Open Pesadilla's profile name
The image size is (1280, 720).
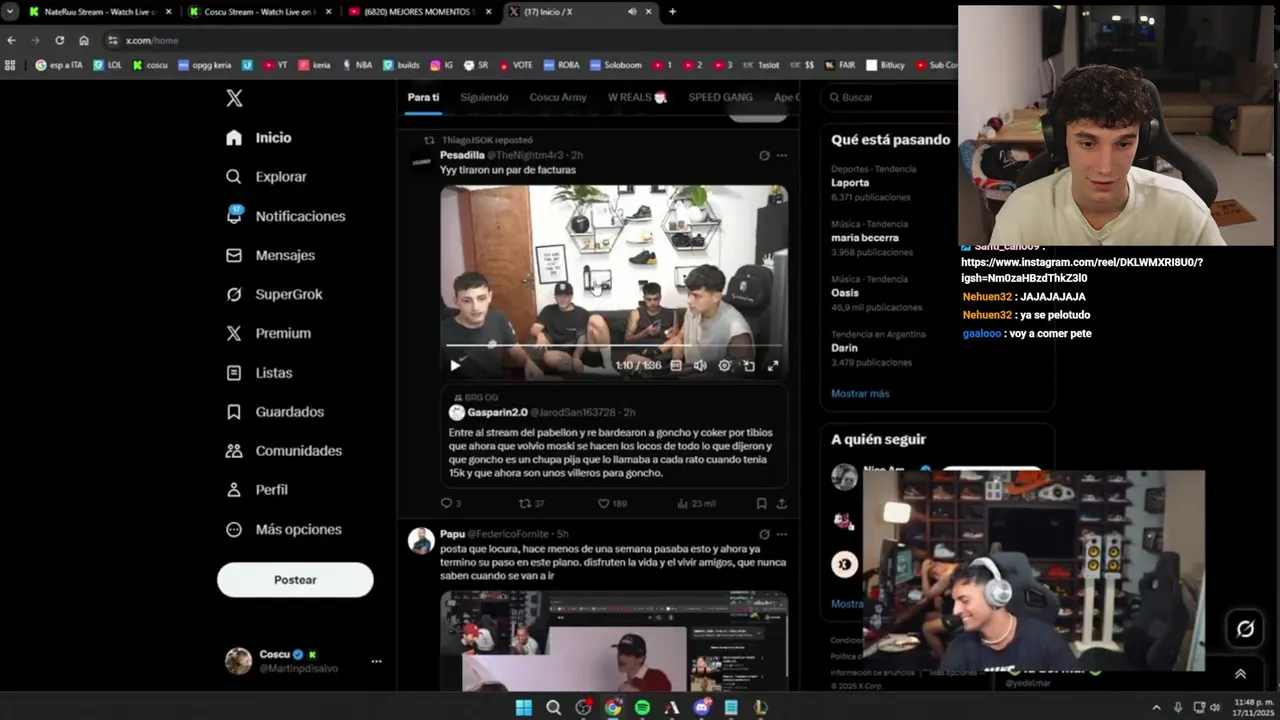(462, 155)
